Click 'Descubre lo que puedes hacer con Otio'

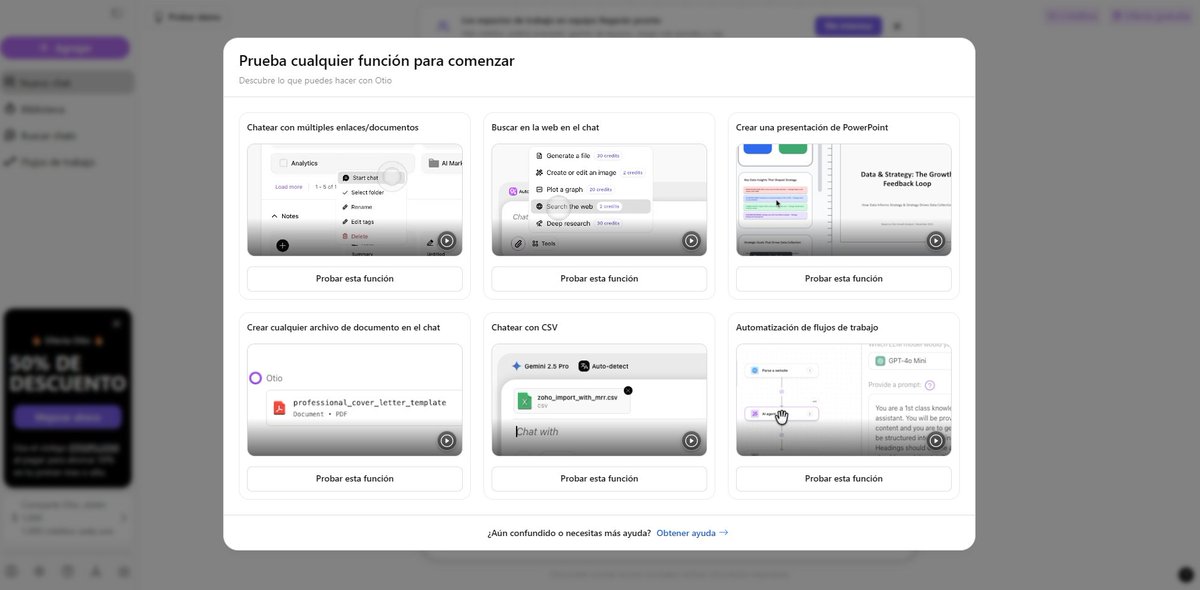click(x=315, y=81)
